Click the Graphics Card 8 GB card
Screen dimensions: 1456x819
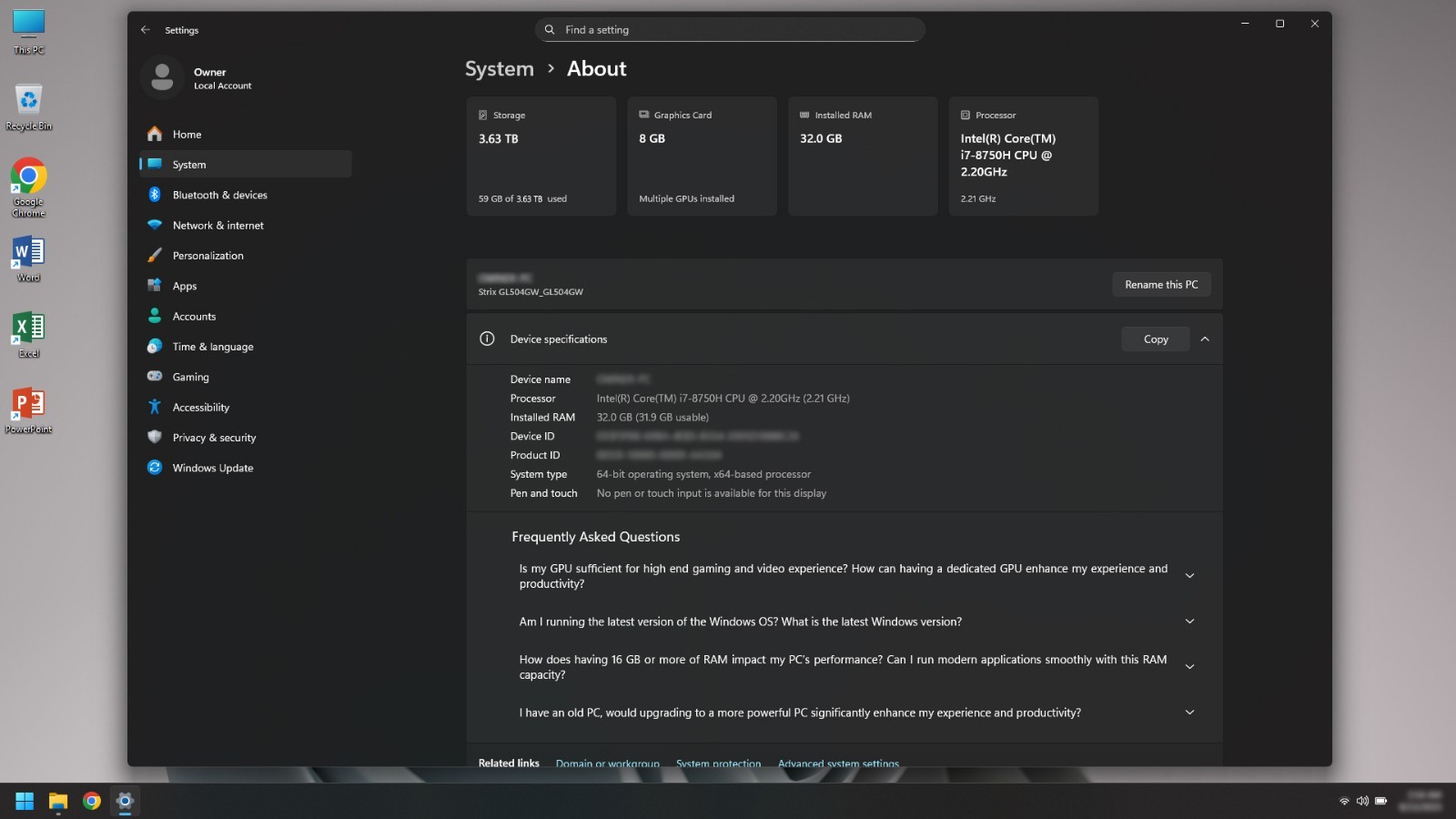coord(702,156)
